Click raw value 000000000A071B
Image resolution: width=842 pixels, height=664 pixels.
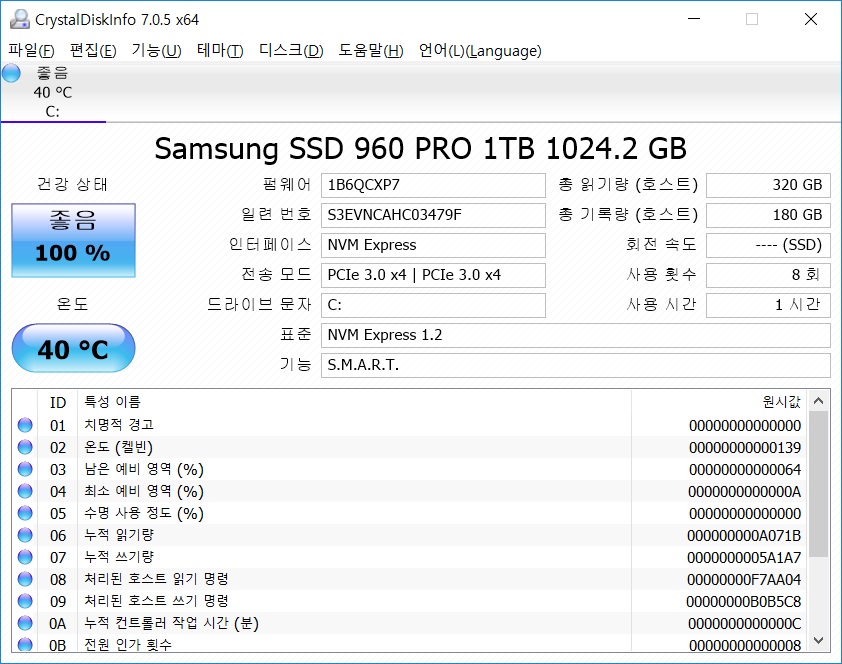point(744,536)
